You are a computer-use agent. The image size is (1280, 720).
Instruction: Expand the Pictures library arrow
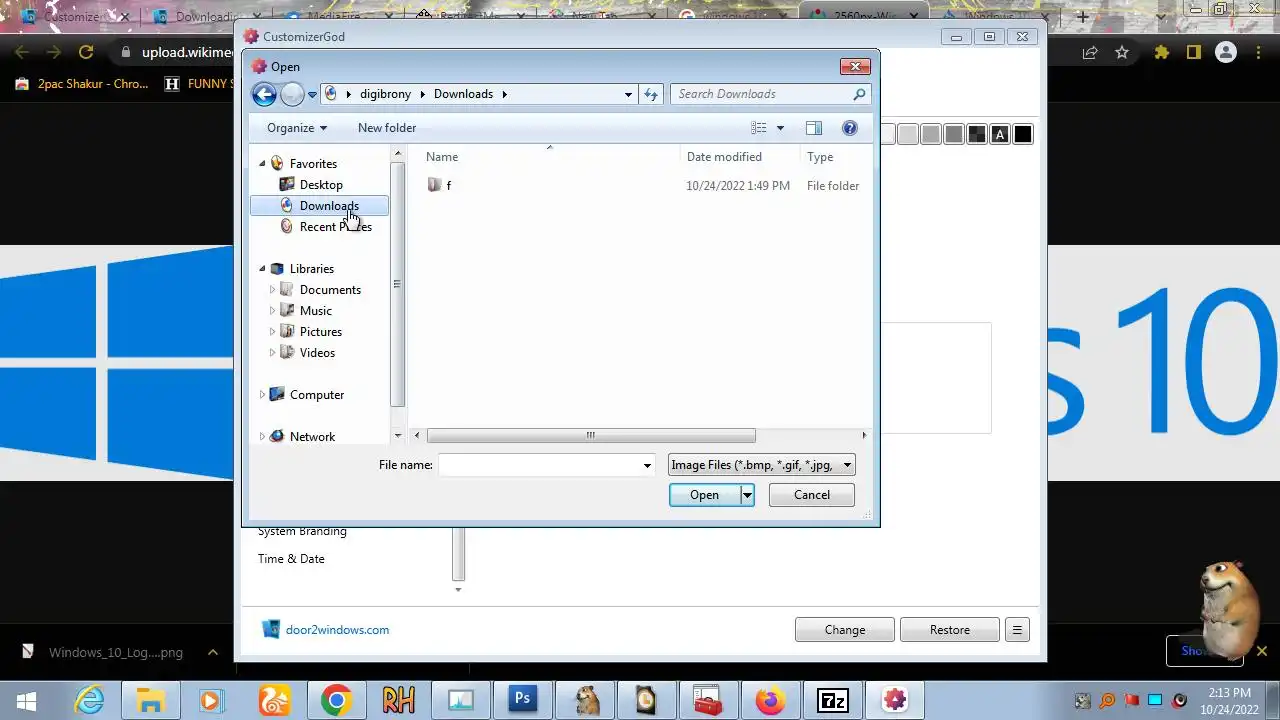(x=272, y=332)
